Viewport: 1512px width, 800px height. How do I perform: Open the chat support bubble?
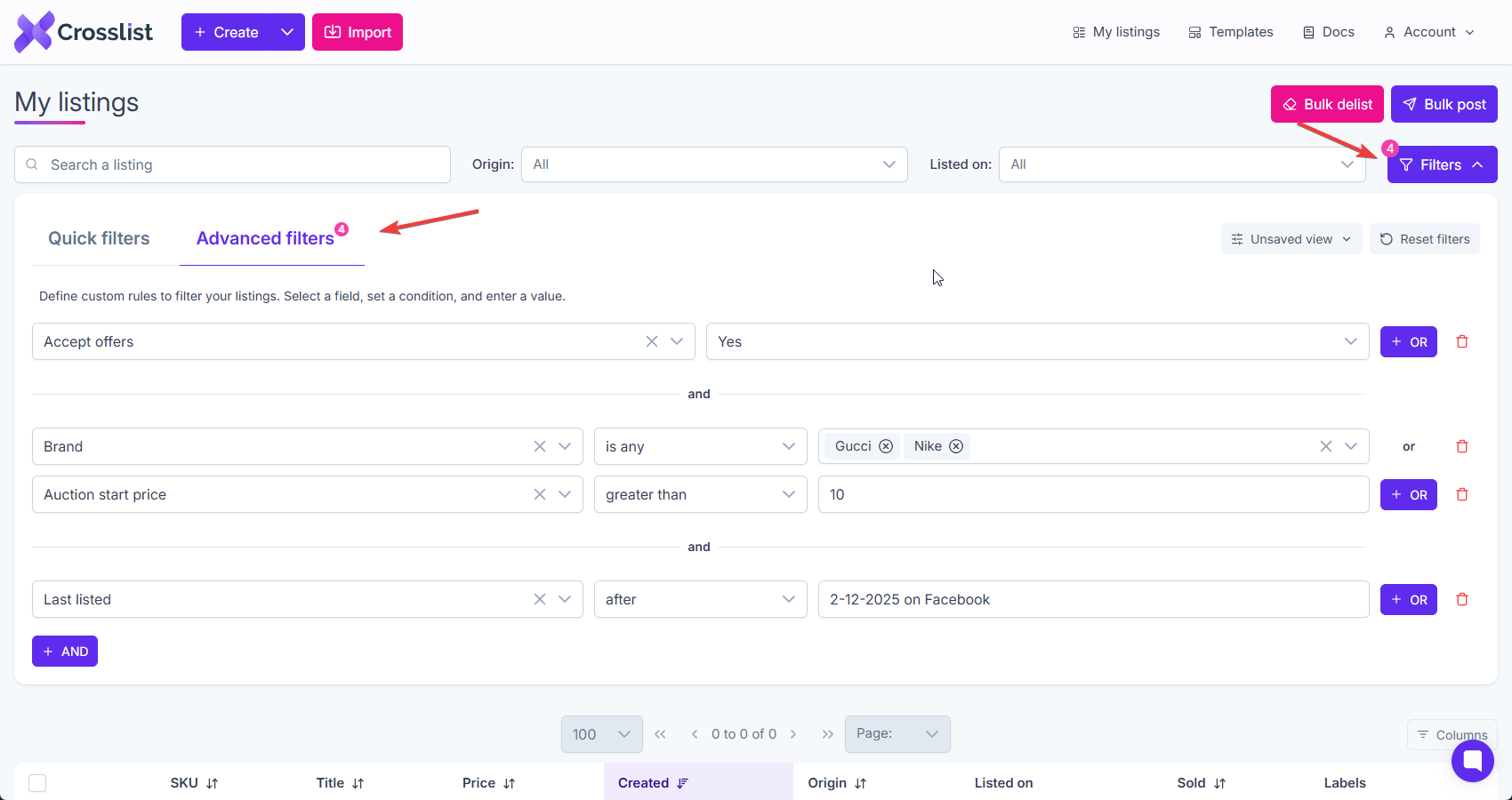pyautogui.click(x=1472, y=761)
